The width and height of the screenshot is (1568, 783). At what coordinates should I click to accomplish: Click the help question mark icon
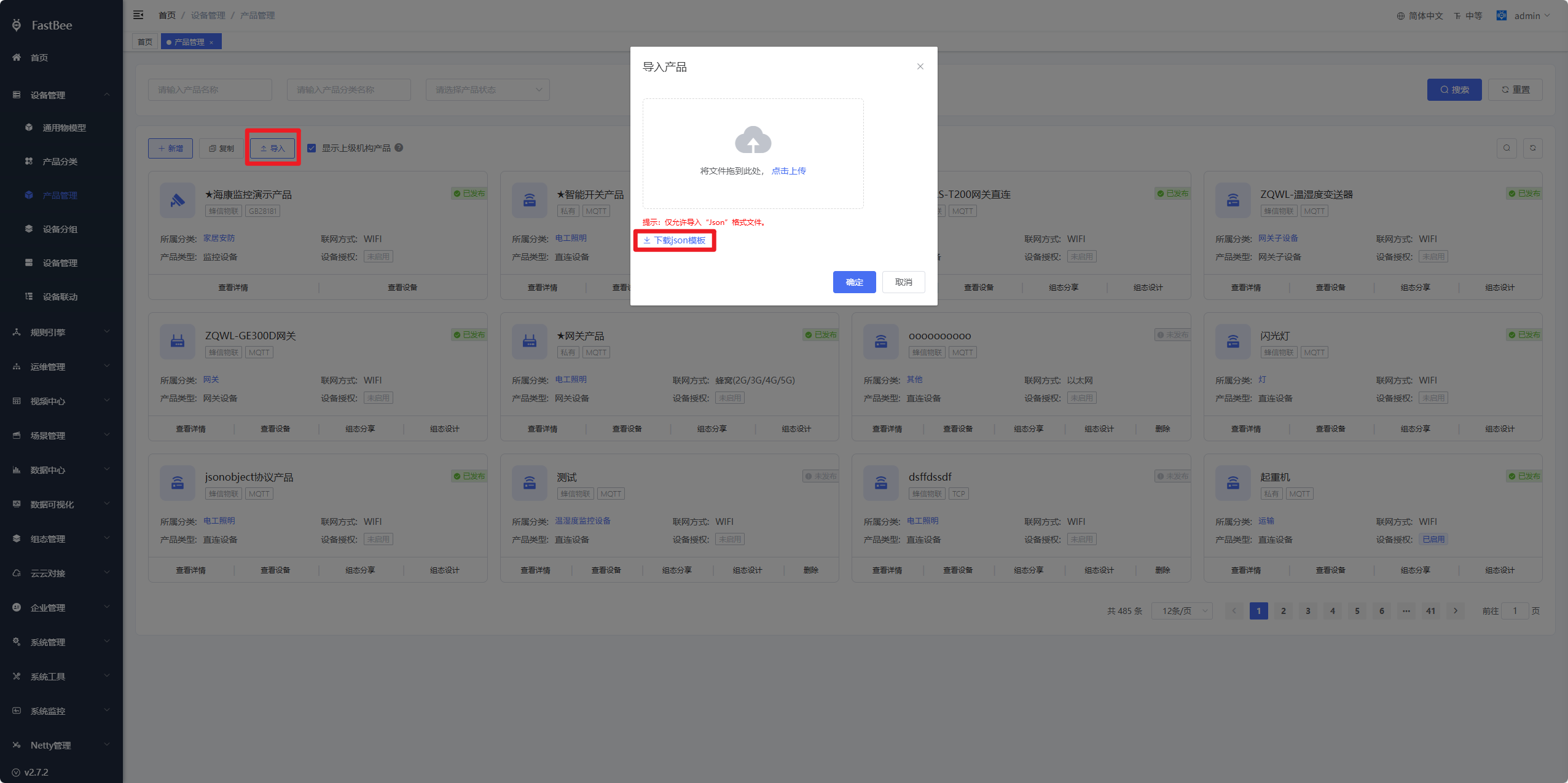click(399, 148)
